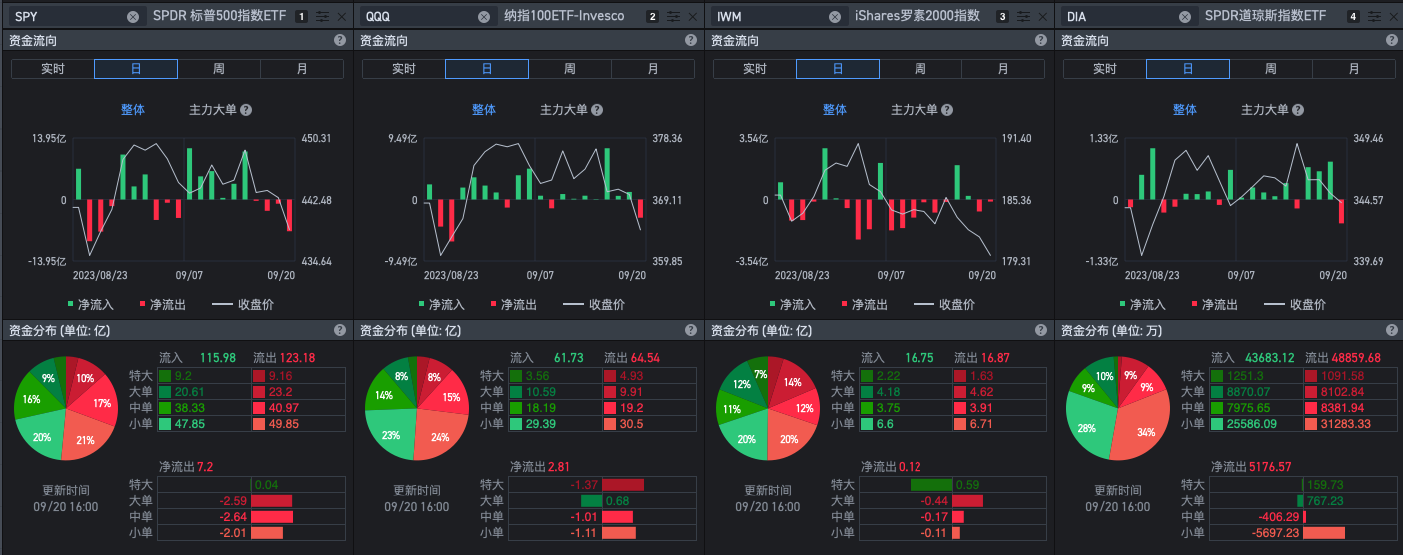Toggle 净流入 legend in SPY chart
The width and height of the screenshot is (1403, 555).
[x=91, y=305]
